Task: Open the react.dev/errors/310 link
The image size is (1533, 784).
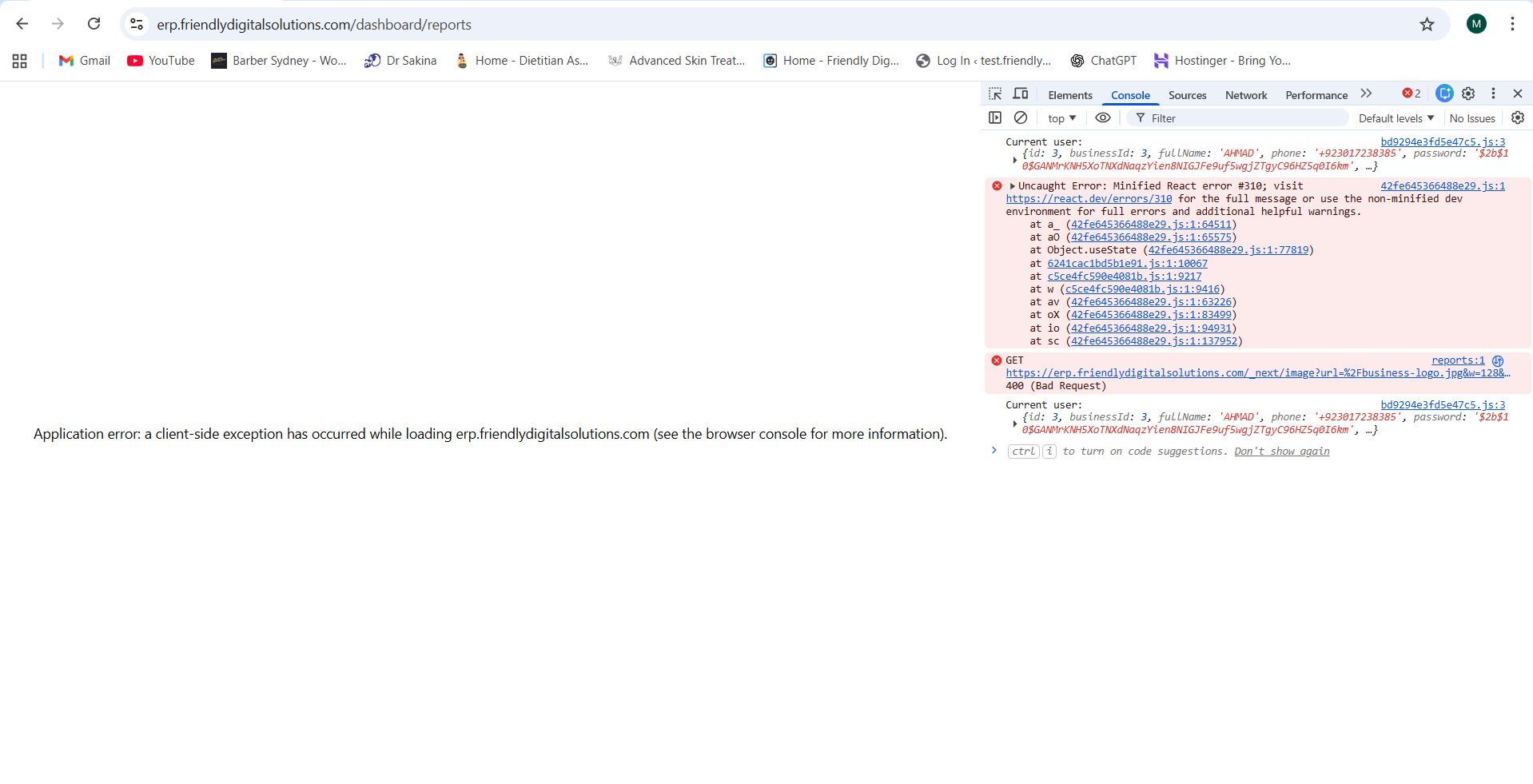Action: (1089, 199)
